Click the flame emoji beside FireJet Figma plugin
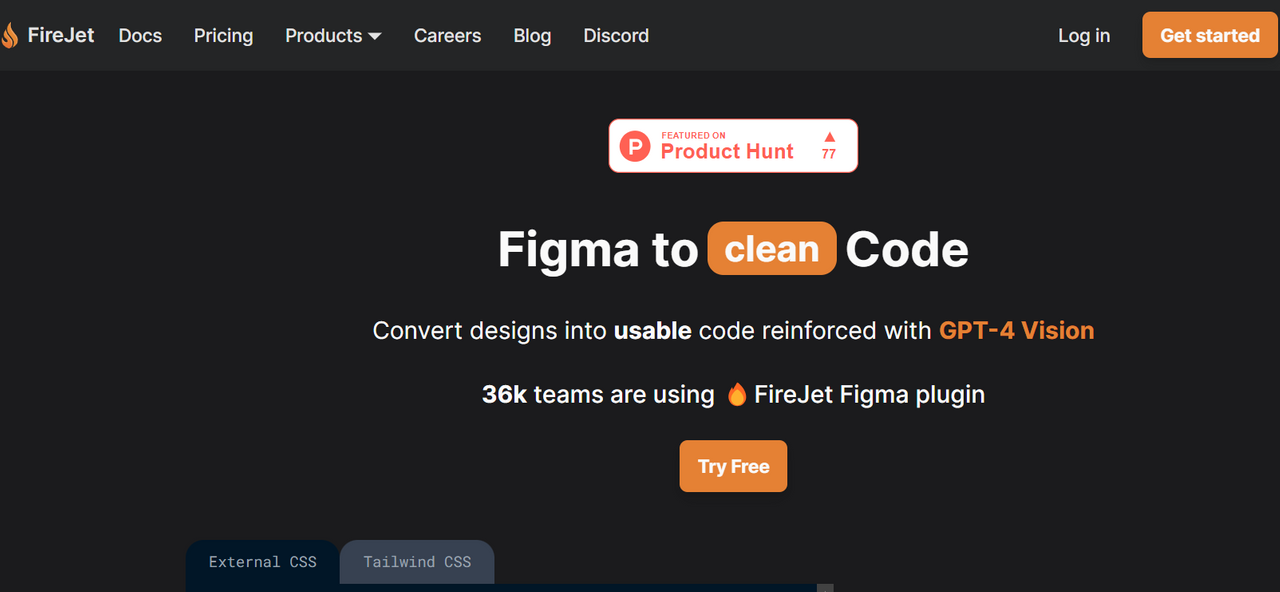 pyautogui.click(x=737, y=394)
